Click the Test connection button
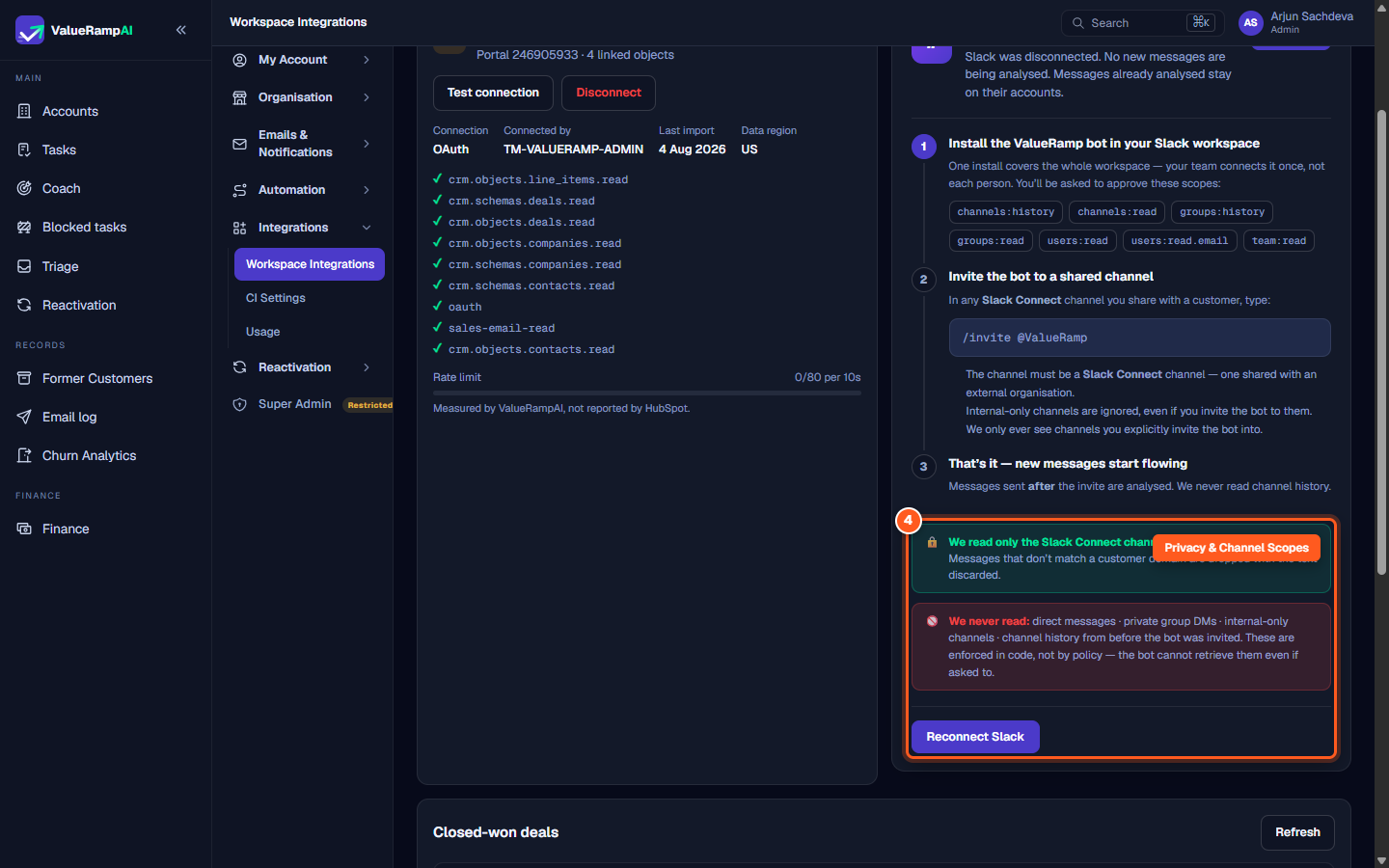Viewport: 1389px width, 868px height. (x=493, y=93)
